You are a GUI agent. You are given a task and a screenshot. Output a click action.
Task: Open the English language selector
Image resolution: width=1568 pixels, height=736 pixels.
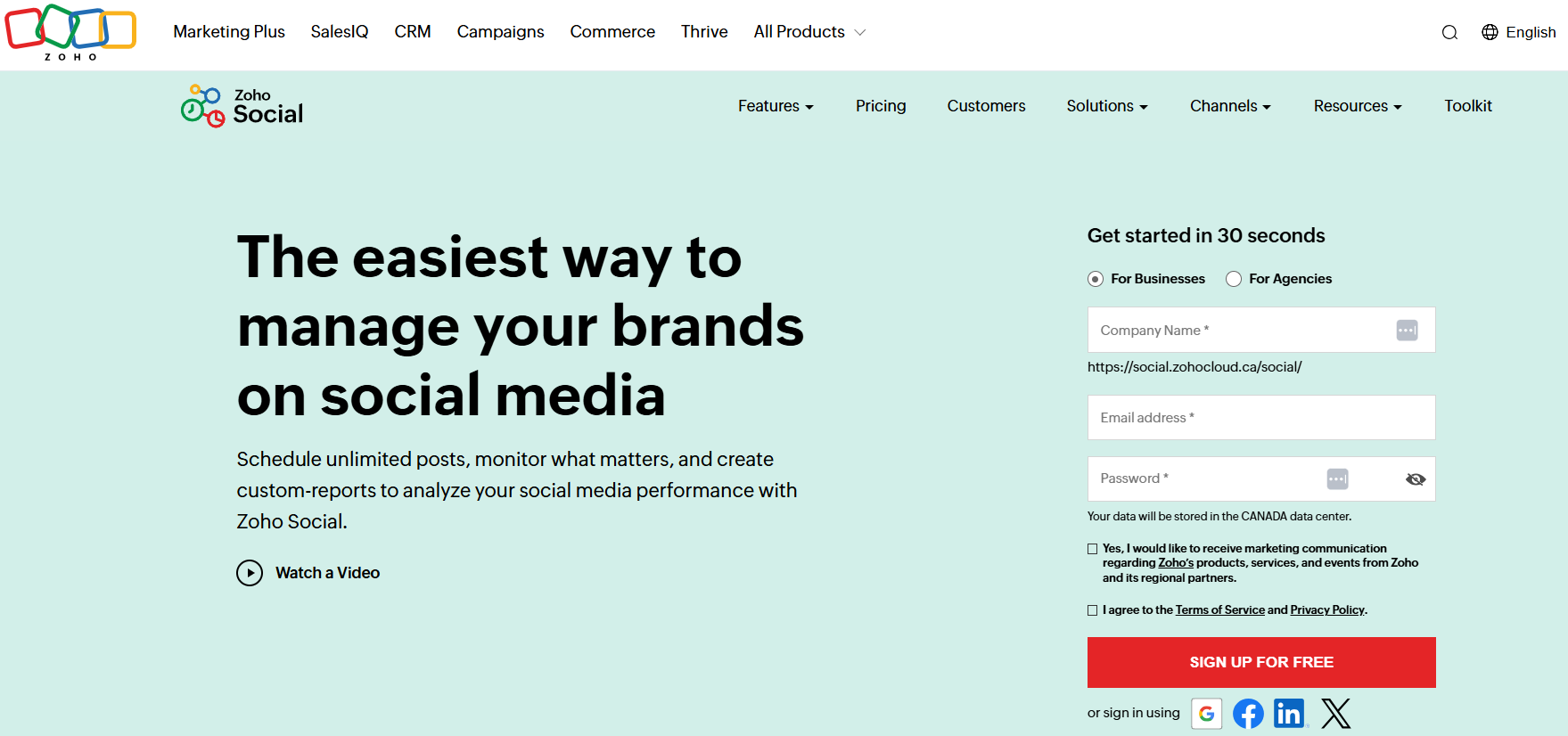pyautogui.click(x=1519, y=32)
